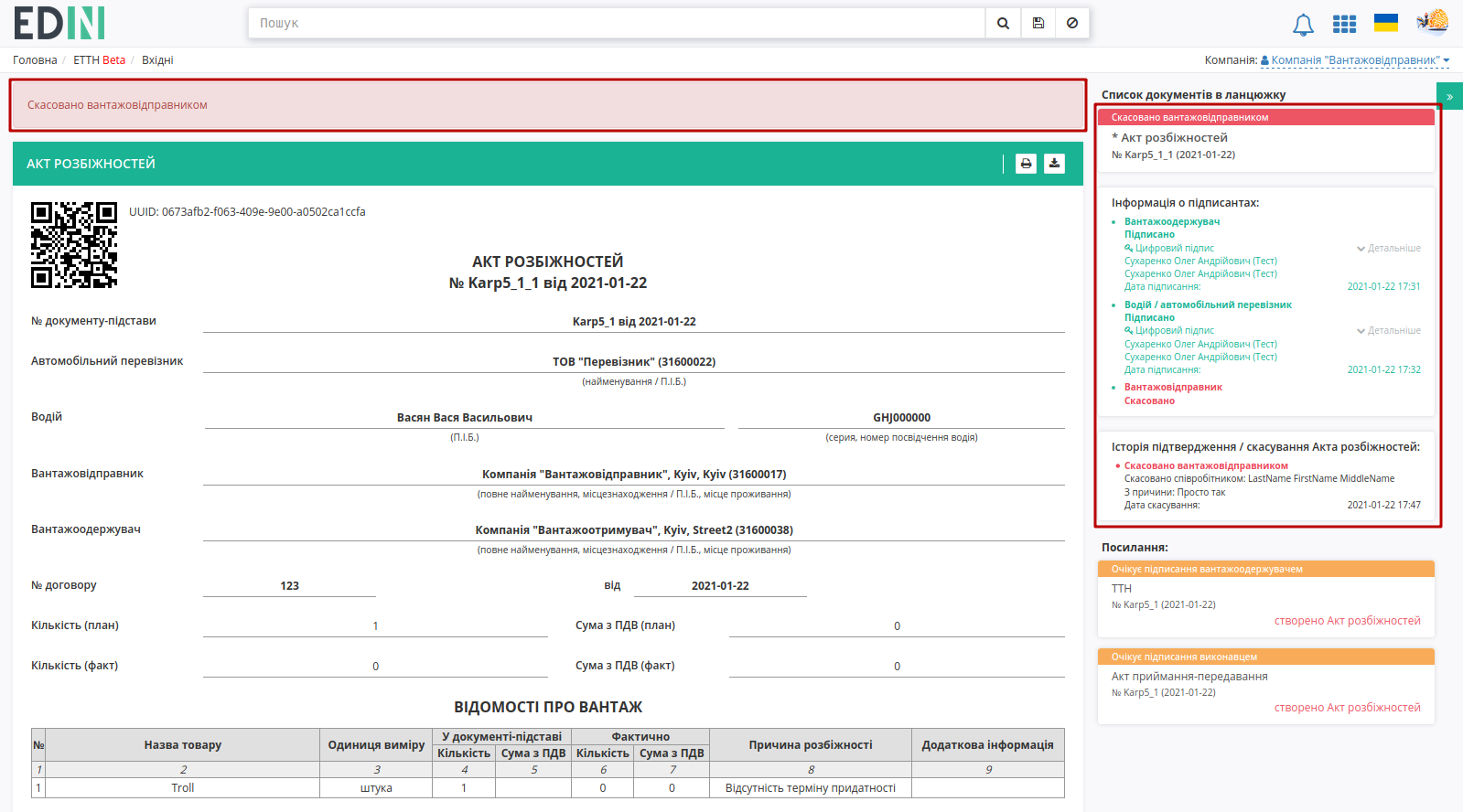
Task: Click створено Акт розбіжностей under ТТН
Action: click(1347, 621)
